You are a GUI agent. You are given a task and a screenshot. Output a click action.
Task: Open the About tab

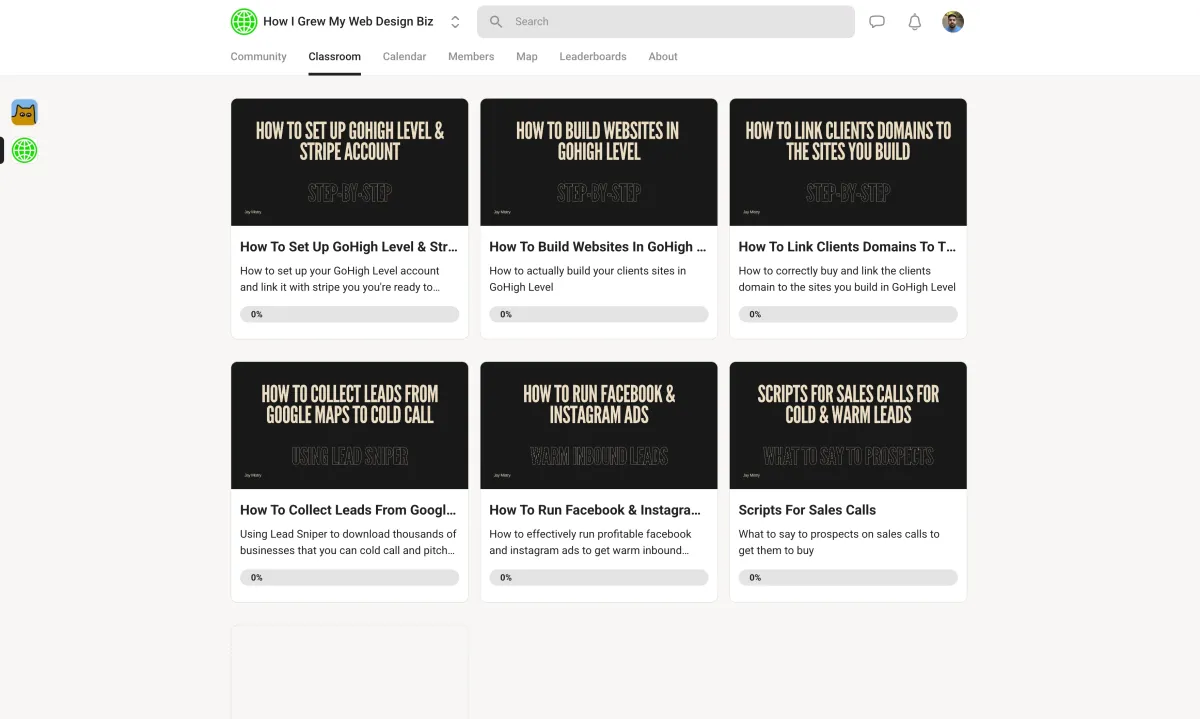pos(663,57)
